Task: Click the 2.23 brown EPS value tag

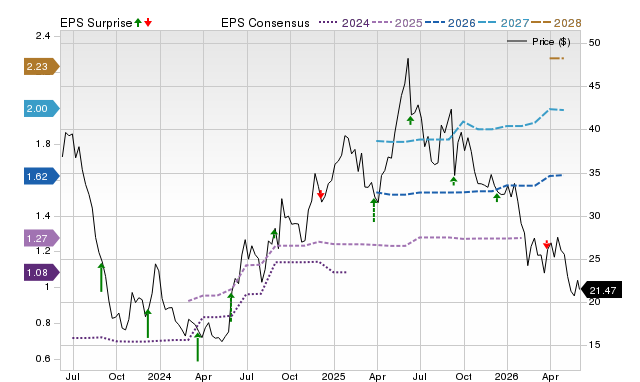Action: 42,67
